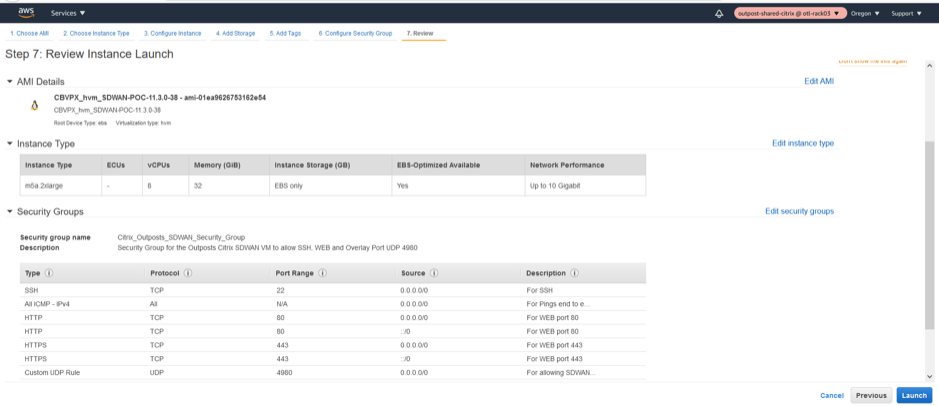Image resolution: width=939 pixels, height=406 pixels.
Task: Open the Oregon region dropdown
Action: pos(865,13)
